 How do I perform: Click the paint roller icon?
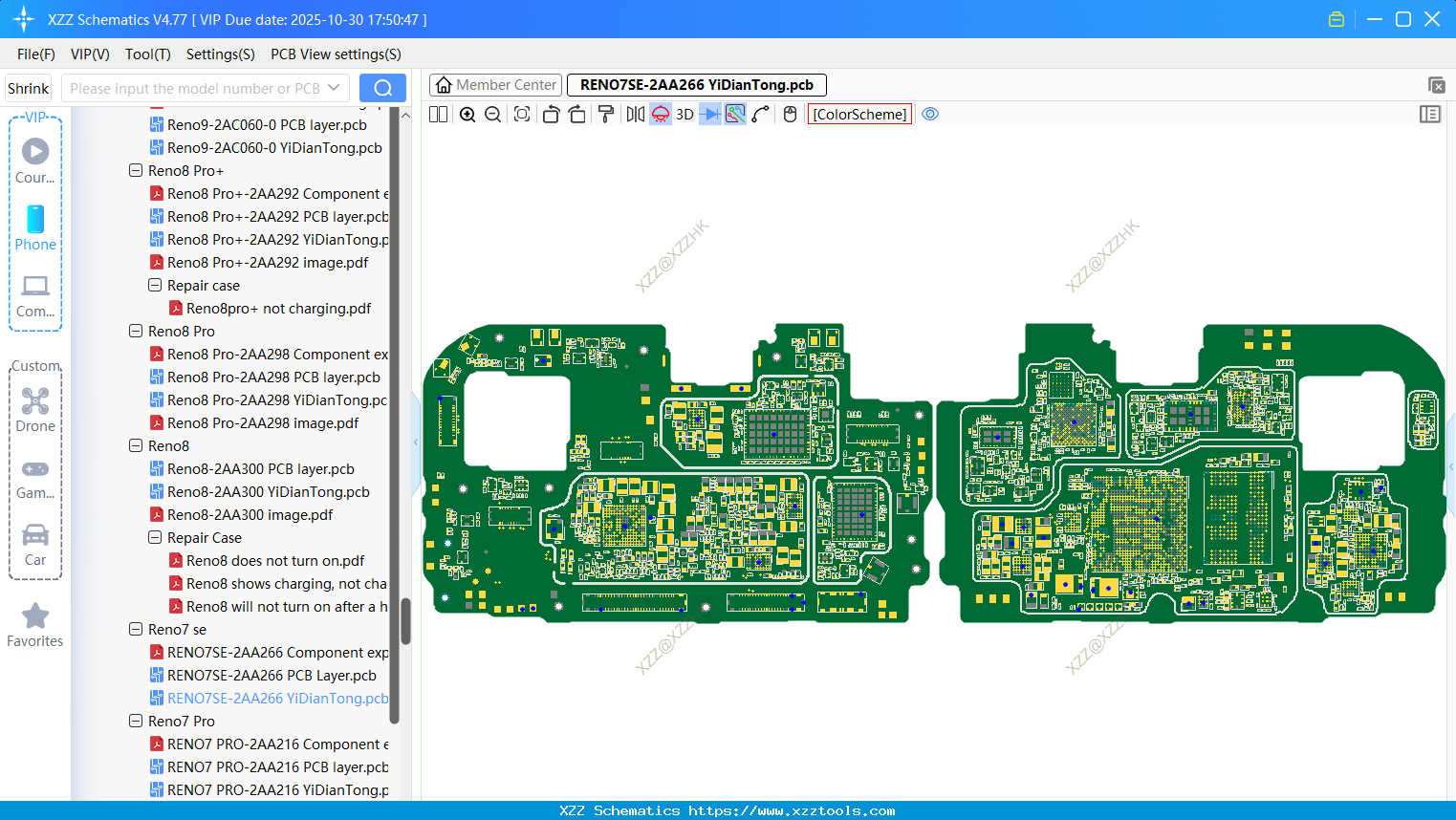[606, 115]
